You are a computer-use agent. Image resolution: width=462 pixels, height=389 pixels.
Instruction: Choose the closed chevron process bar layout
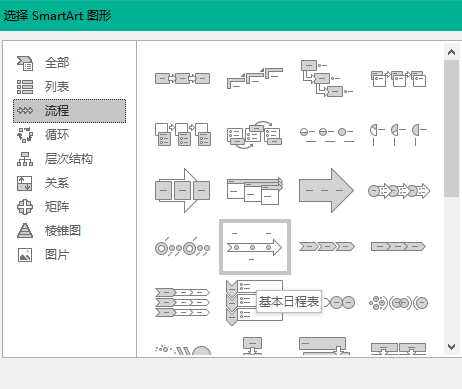point(399,247)
